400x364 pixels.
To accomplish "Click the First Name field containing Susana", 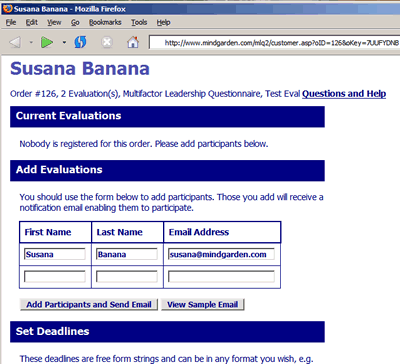I will (x=55, y=254).
